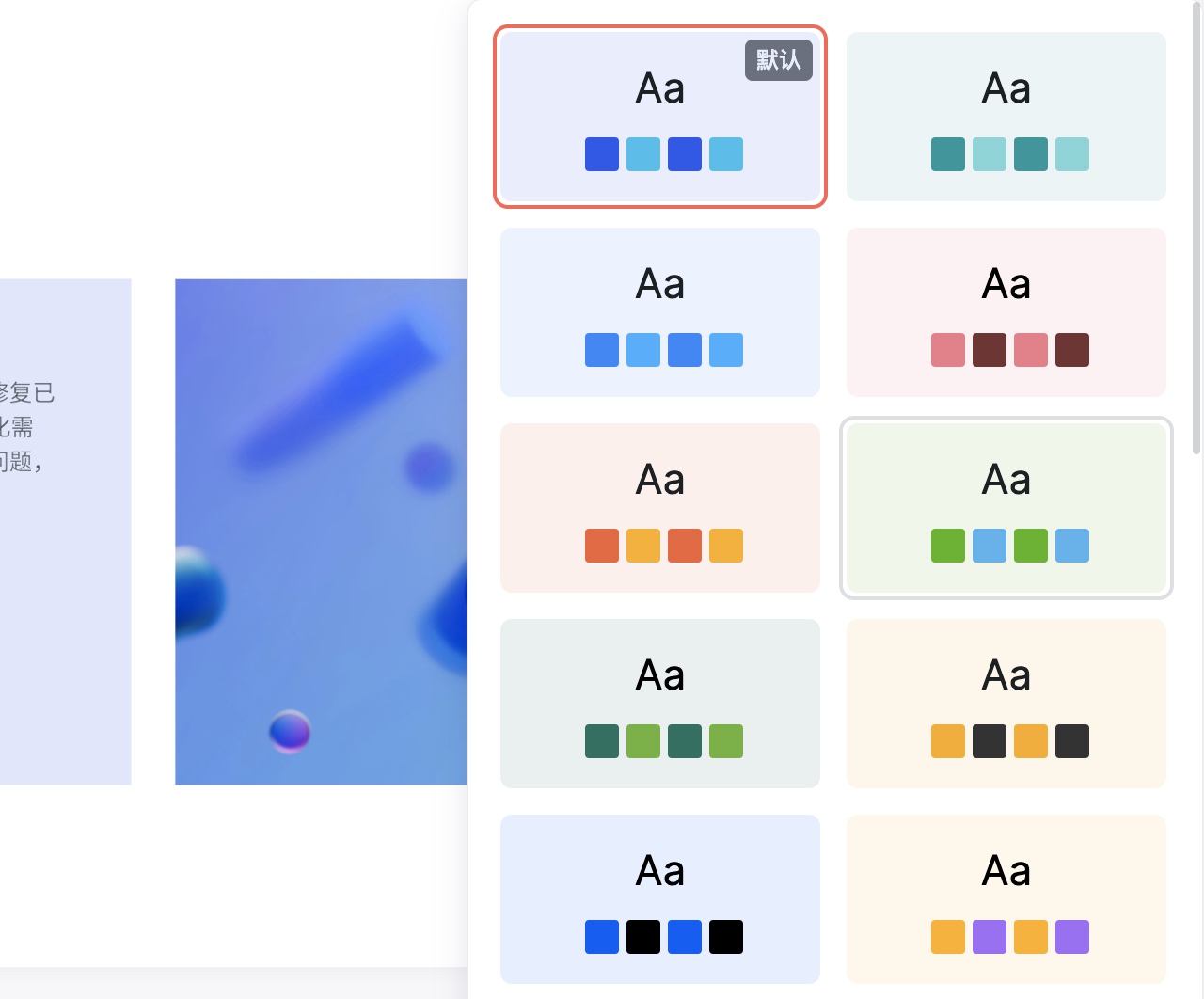
Task: Click the lavender text slide on left
Action: coord(64,531)
